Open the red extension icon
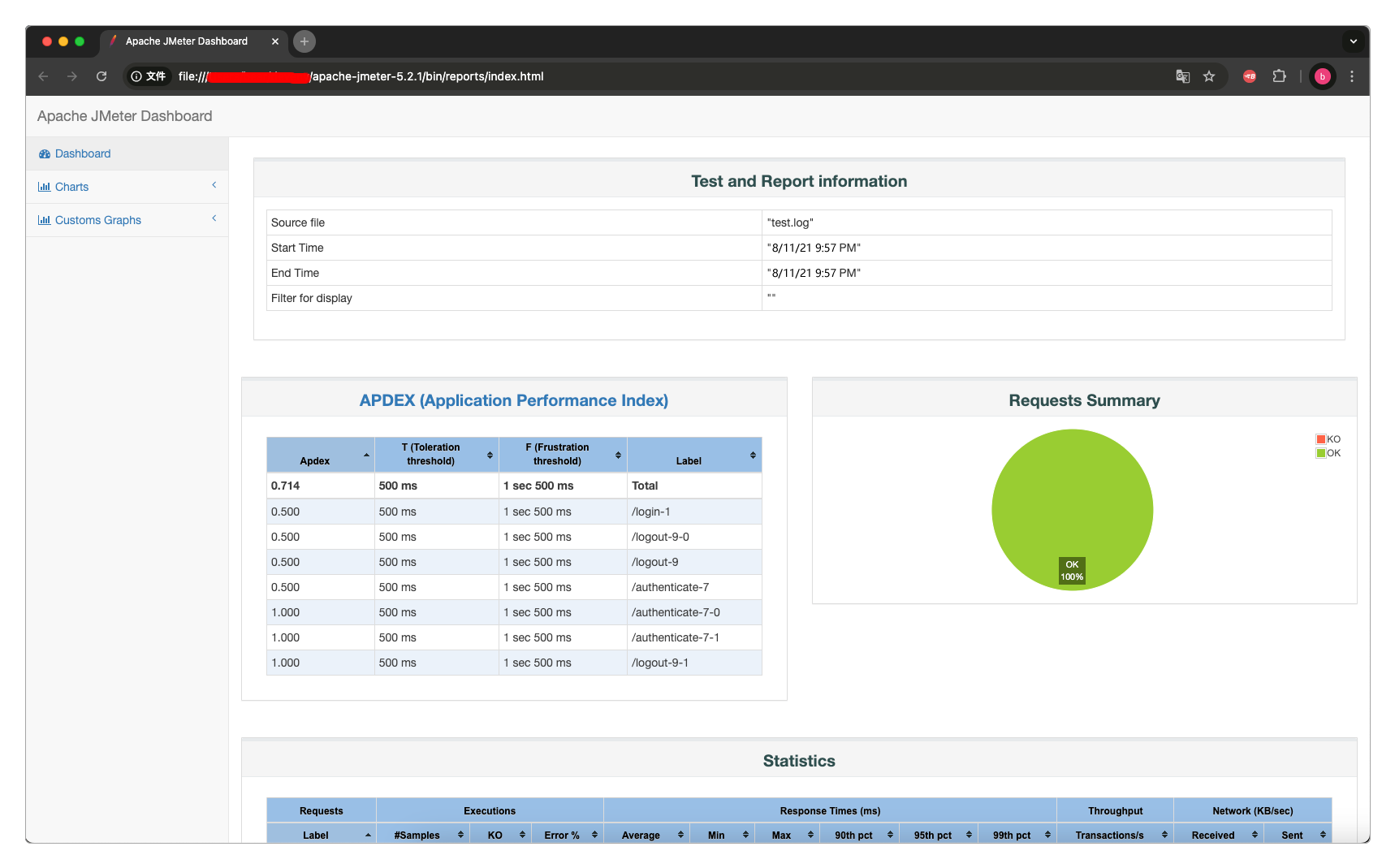This screenshot has height=868, width=1395. tap(1250, 76)
